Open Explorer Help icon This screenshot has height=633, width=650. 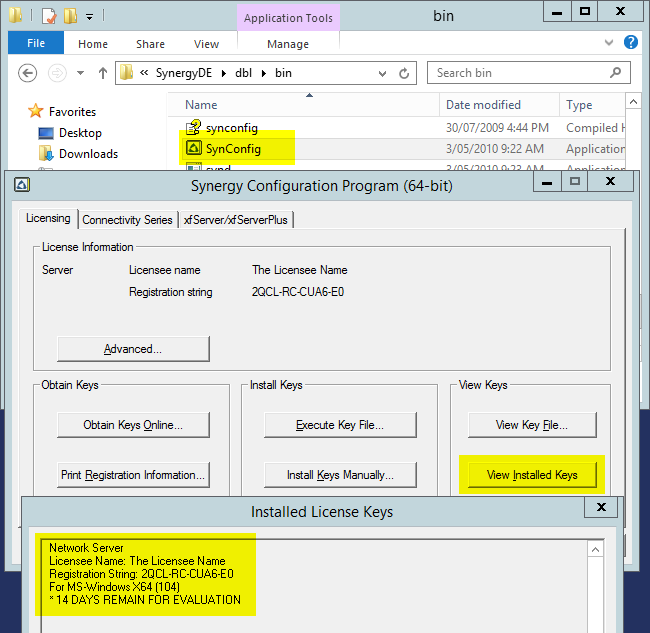pyautogui.click(x=631, y=42)
